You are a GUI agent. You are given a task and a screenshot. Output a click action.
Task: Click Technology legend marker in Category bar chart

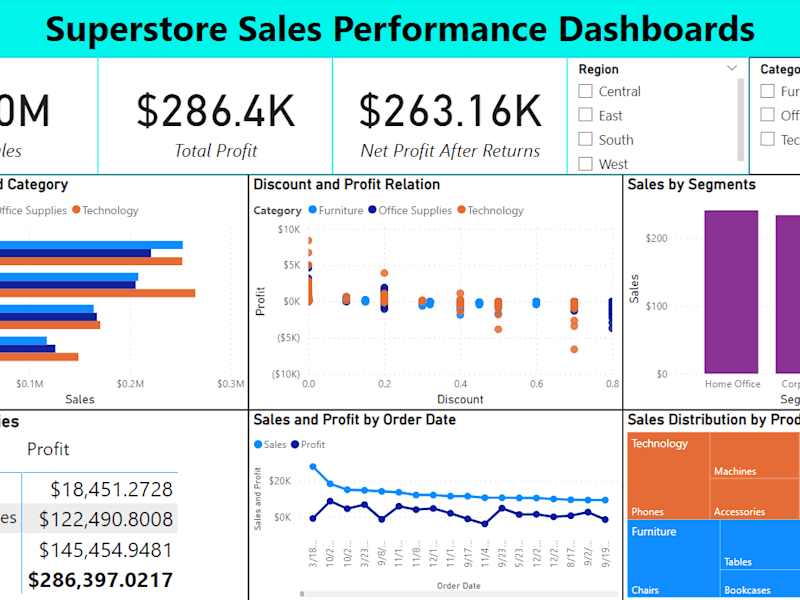(x=77, y=210)
